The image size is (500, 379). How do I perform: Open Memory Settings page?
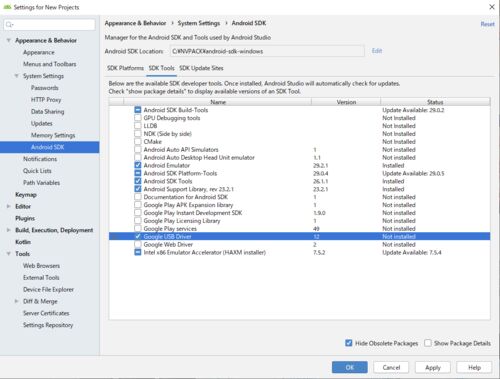tap(53, 135)
